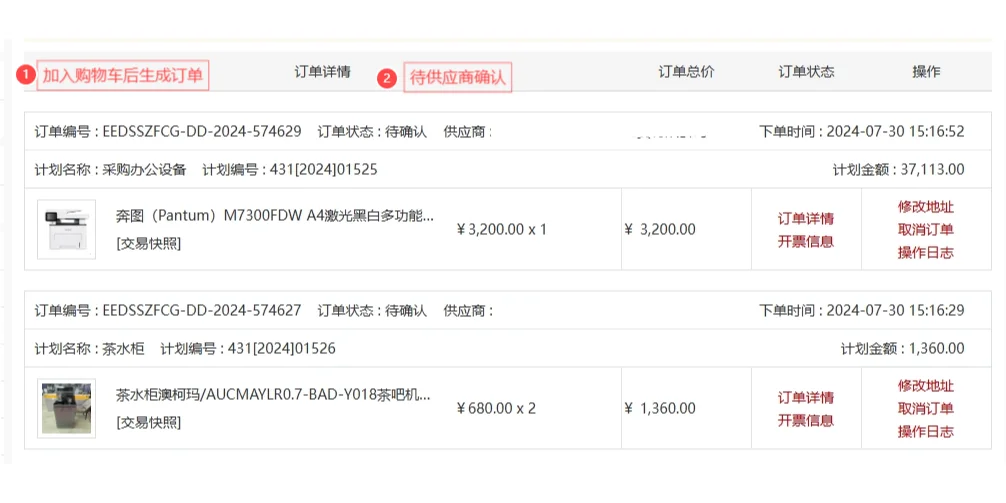Click the 订单状态 column header
Viewport: 1006px width, 503px height.
[806, 72]
